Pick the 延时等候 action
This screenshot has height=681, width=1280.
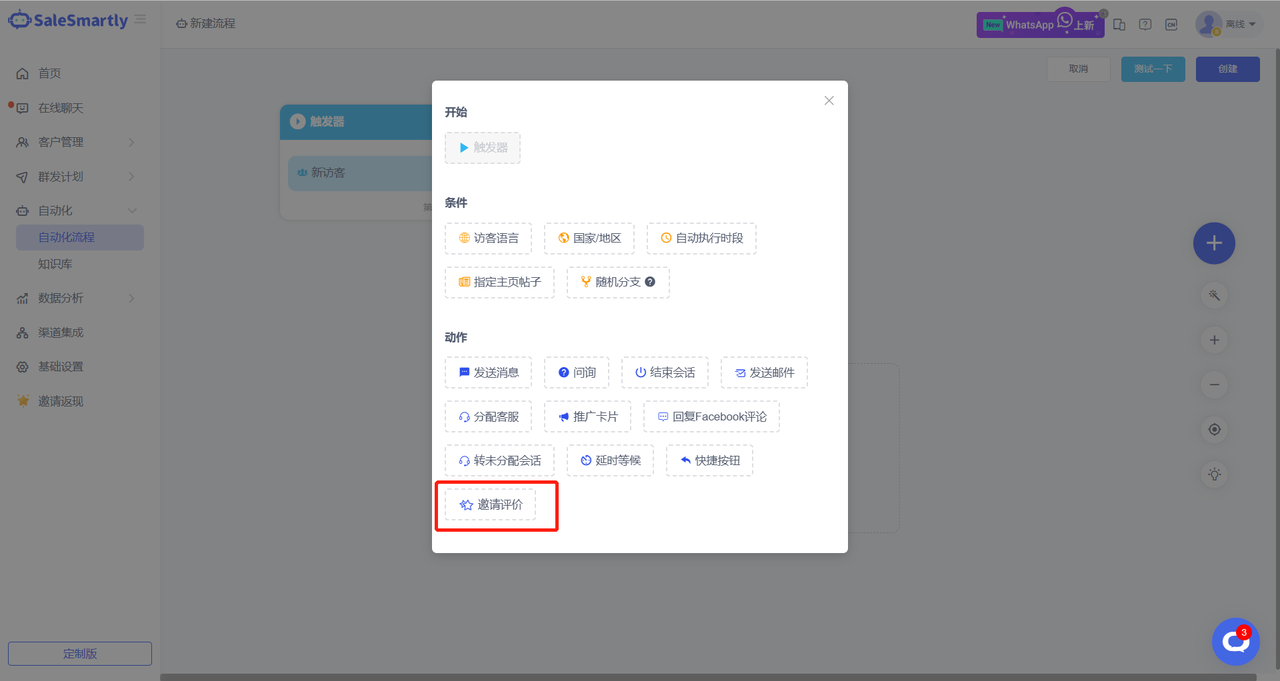point(610,461)
